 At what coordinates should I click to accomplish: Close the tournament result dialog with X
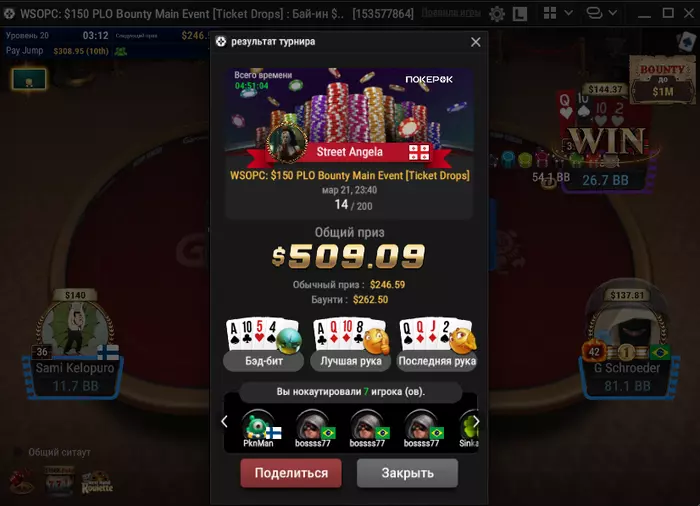point(475,42)
